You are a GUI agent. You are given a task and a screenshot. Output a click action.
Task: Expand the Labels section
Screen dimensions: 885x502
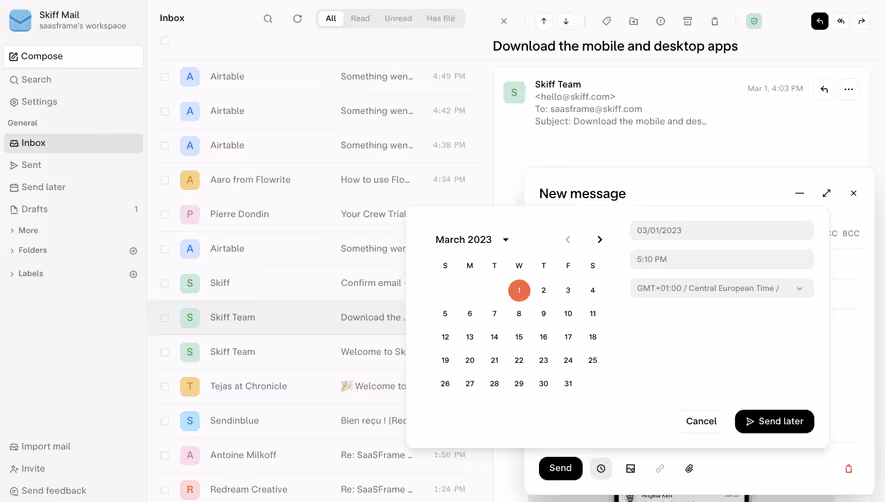[27, 273]
